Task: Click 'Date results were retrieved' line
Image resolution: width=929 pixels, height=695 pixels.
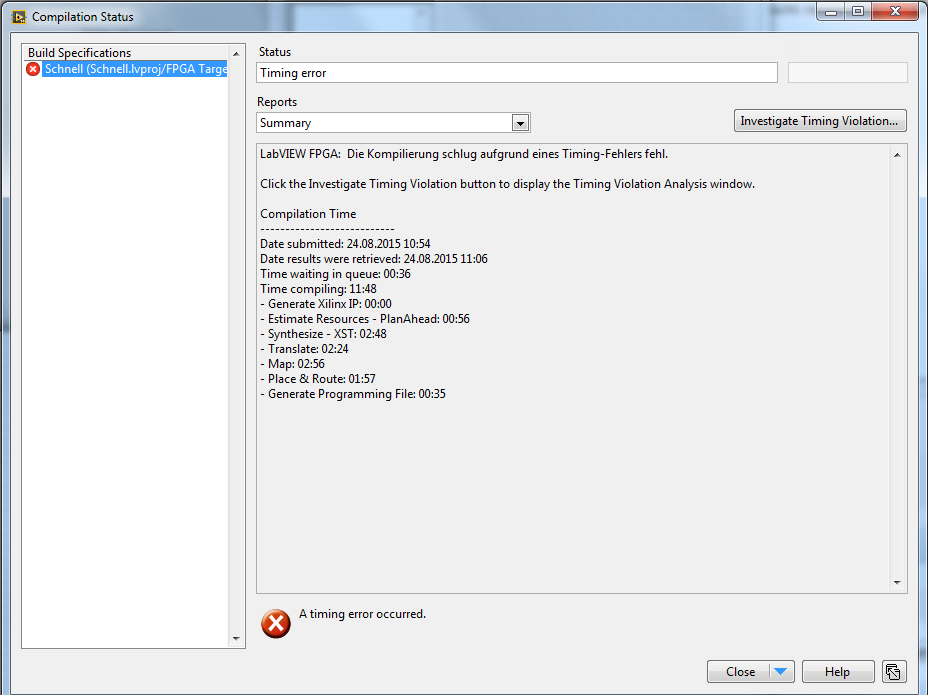Action: point(373,259)
